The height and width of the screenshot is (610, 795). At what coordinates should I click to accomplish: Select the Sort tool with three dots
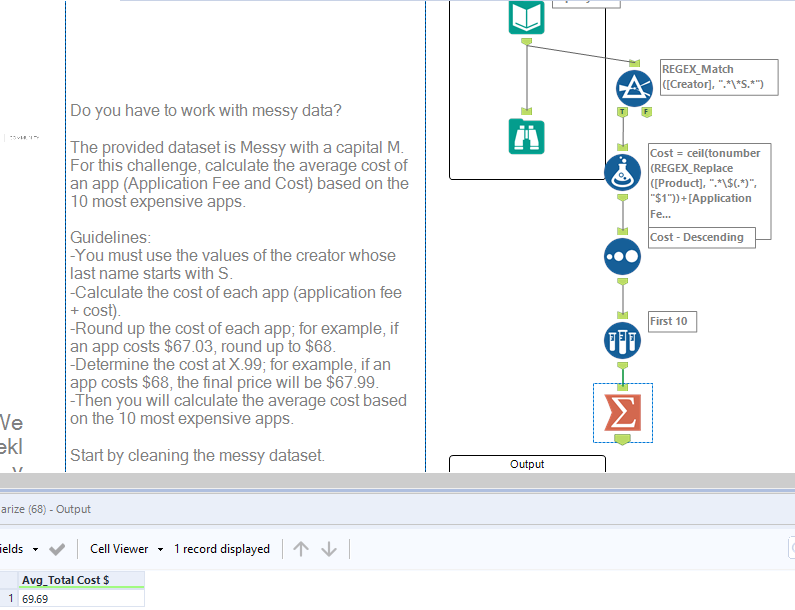[623, 257]
